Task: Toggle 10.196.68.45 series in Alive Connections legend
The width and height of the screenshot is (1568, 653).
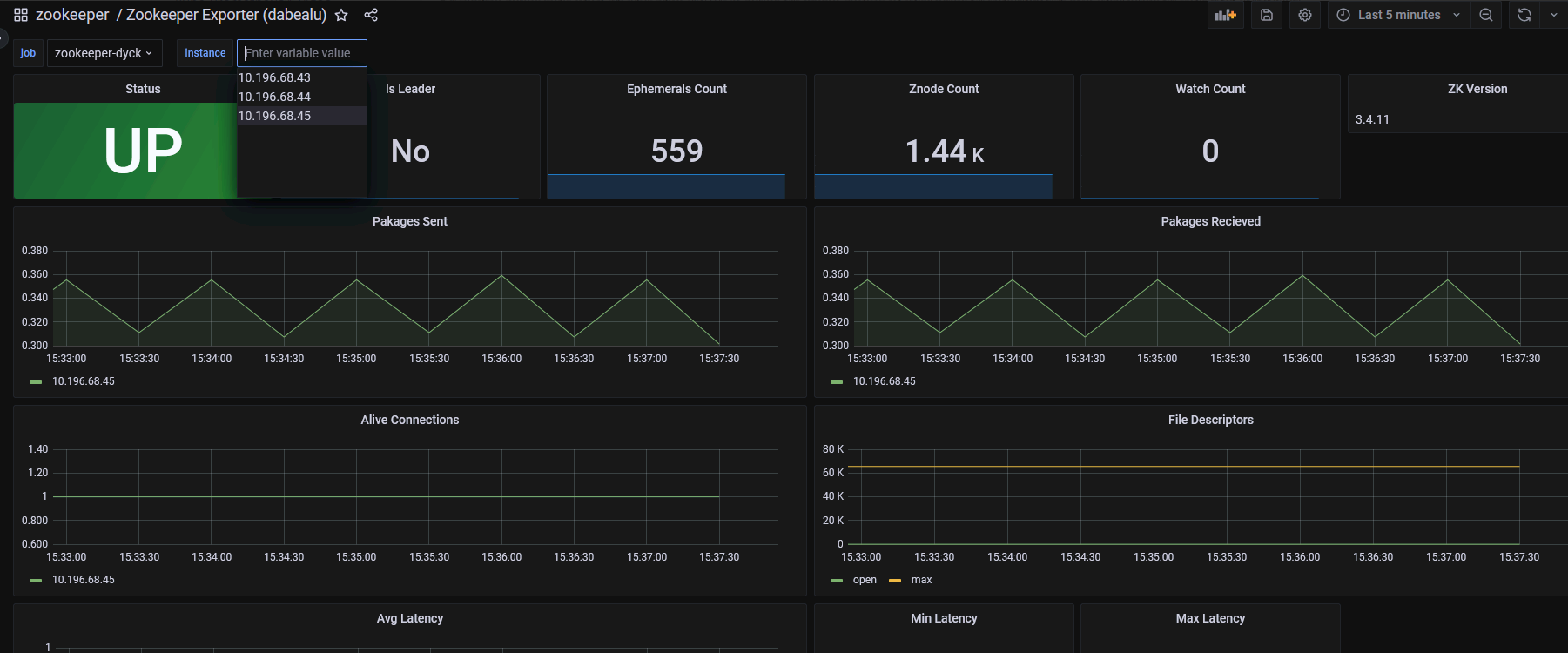Action: click(83, 580)
